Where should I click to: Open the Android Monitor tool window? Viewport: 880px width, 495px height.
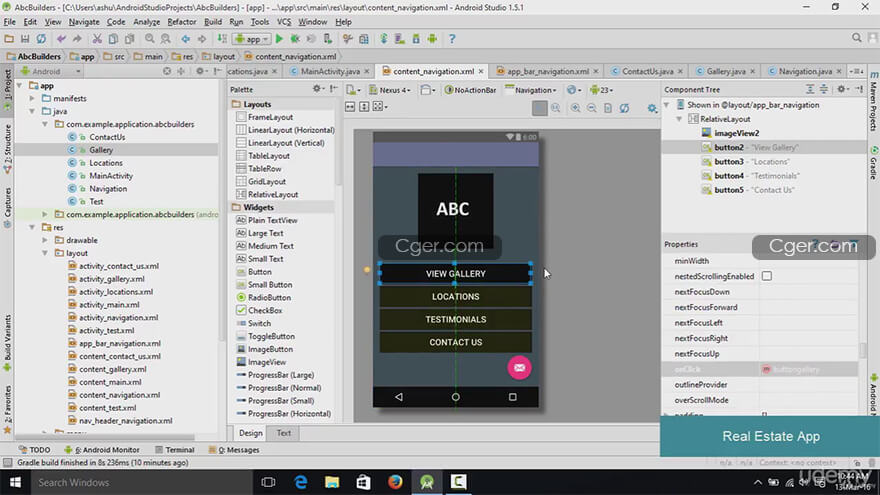click(x=102, y=450)
